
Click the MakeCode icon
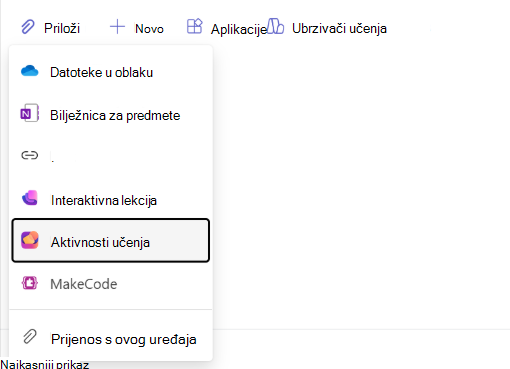click(x=30, y=283)
